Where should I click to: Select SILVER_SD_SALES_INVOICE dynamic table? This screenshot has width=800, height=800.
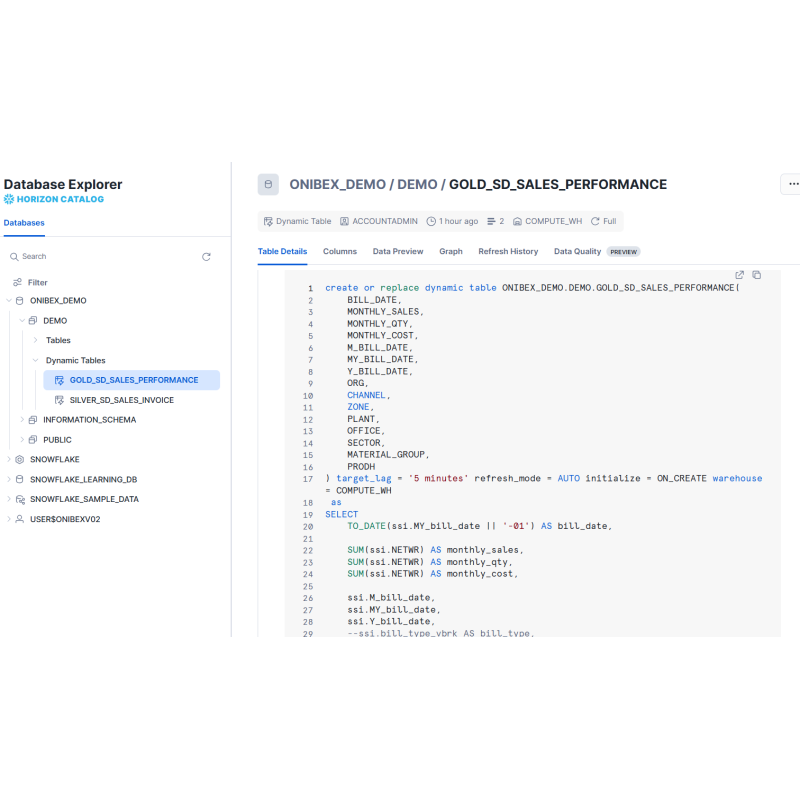(121, 400)
